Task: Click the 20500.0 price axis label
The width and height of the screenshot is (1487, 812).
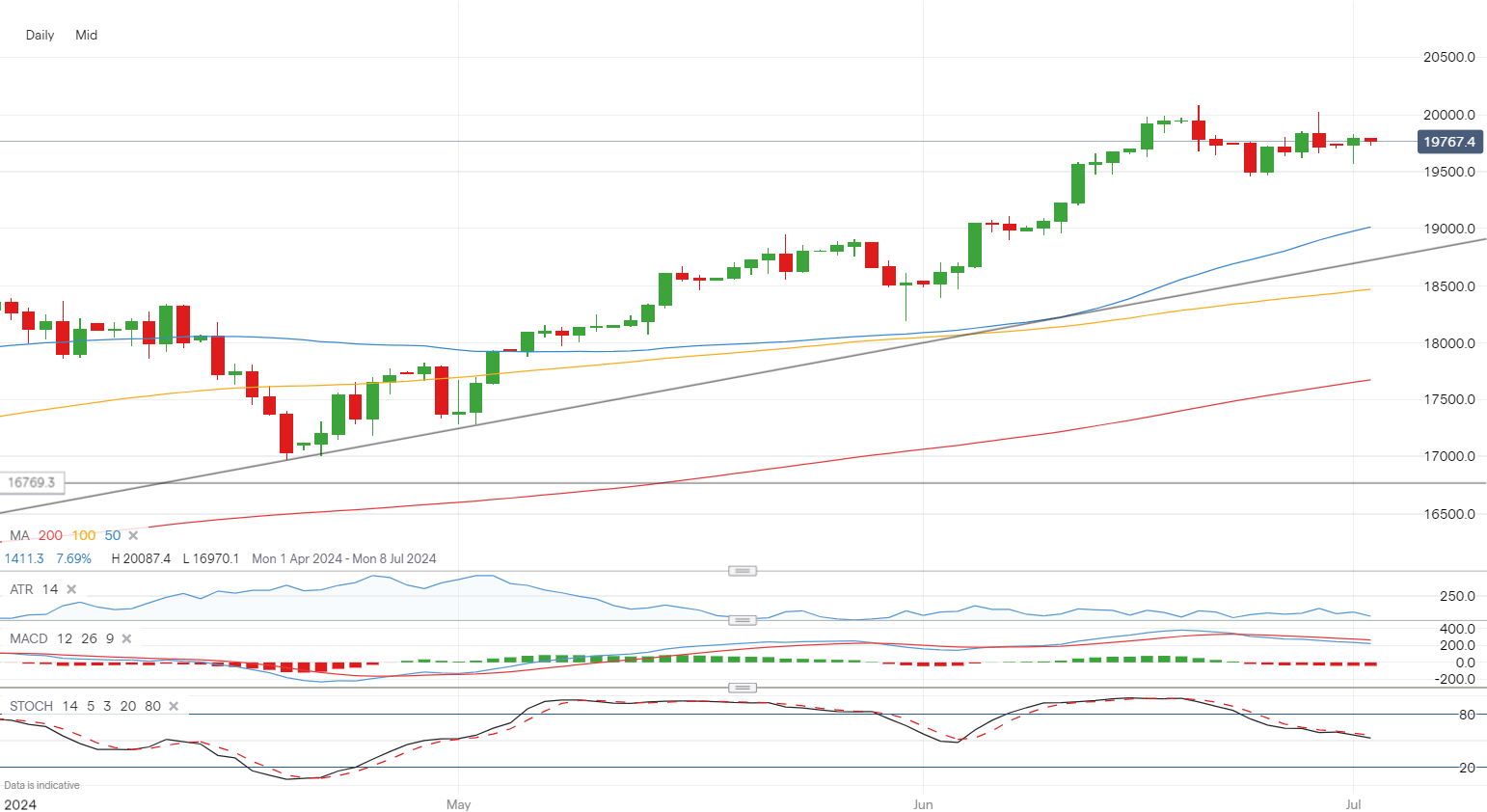Action: [x=1449, y=57]
